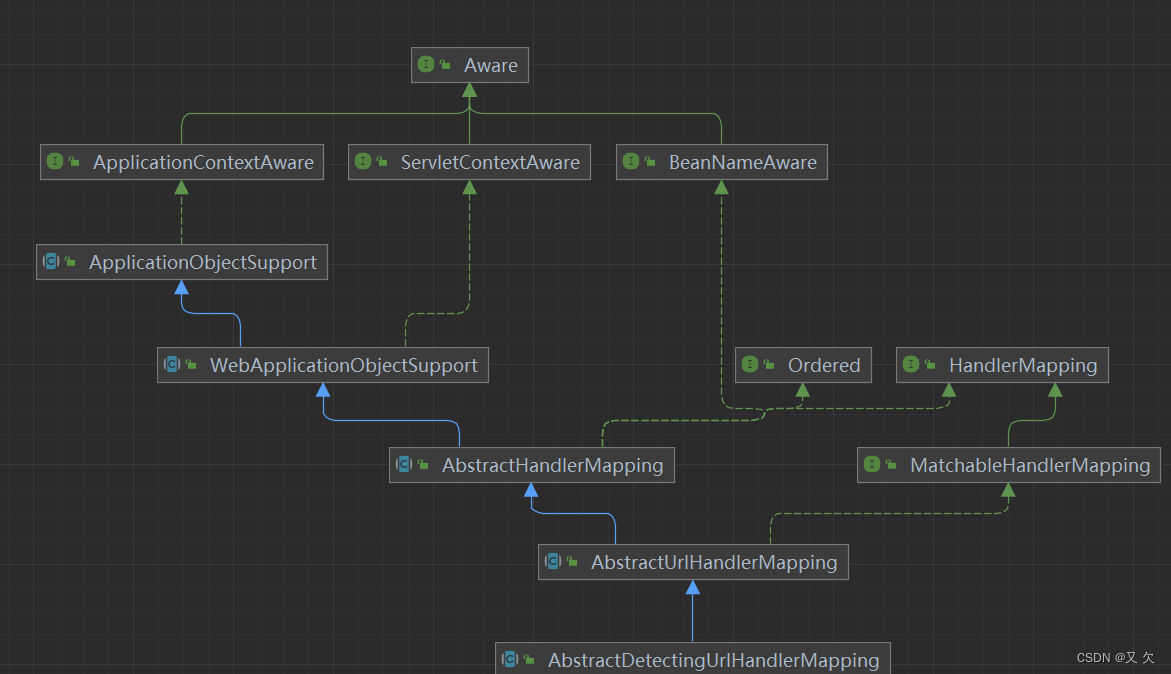Select the ServletContextAware node
The image size is (1171, 674).
(469, 162)
